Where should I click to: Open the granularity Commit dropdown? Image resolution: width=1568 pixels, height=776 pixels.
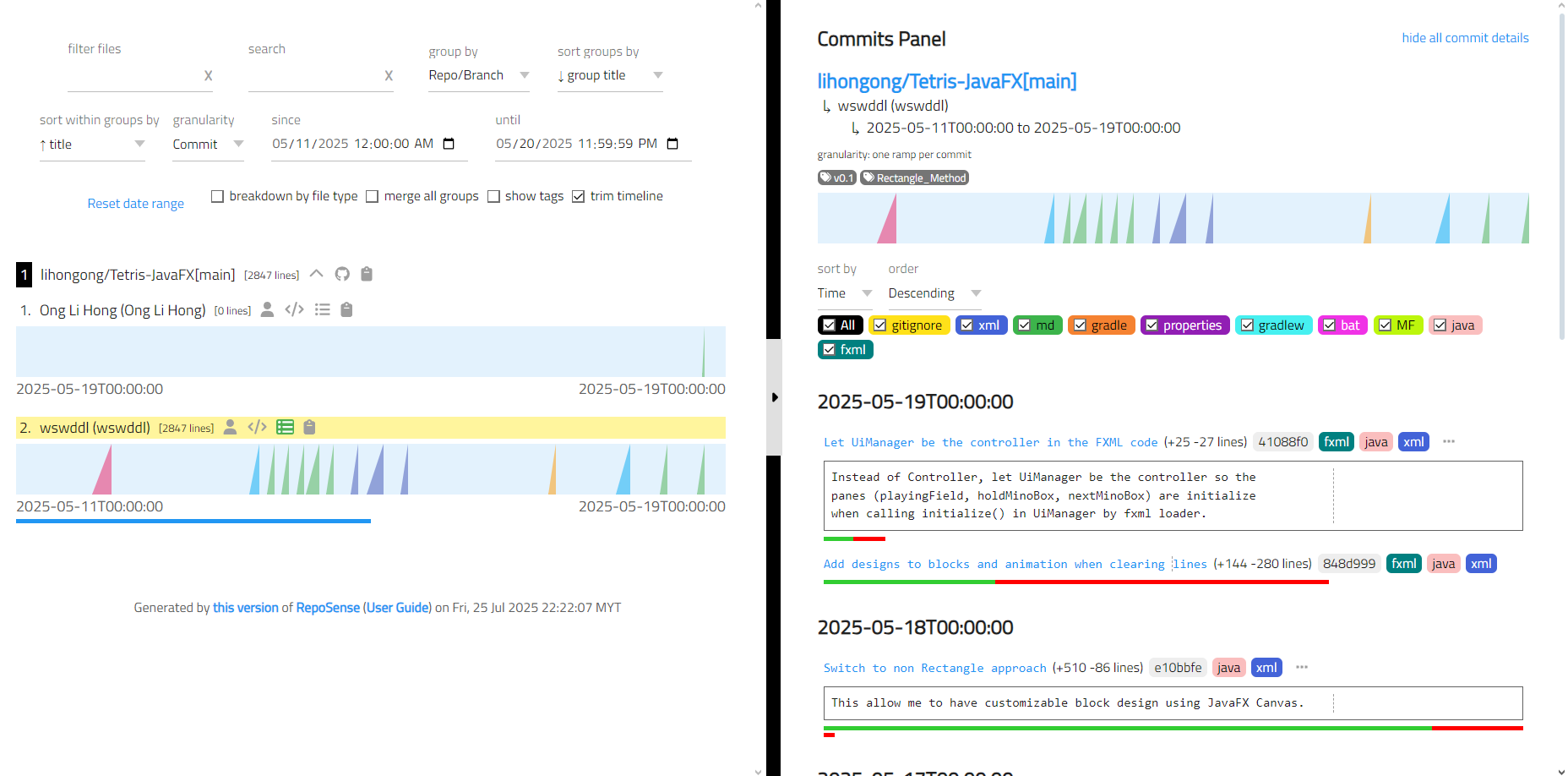(x=208, y=145)
